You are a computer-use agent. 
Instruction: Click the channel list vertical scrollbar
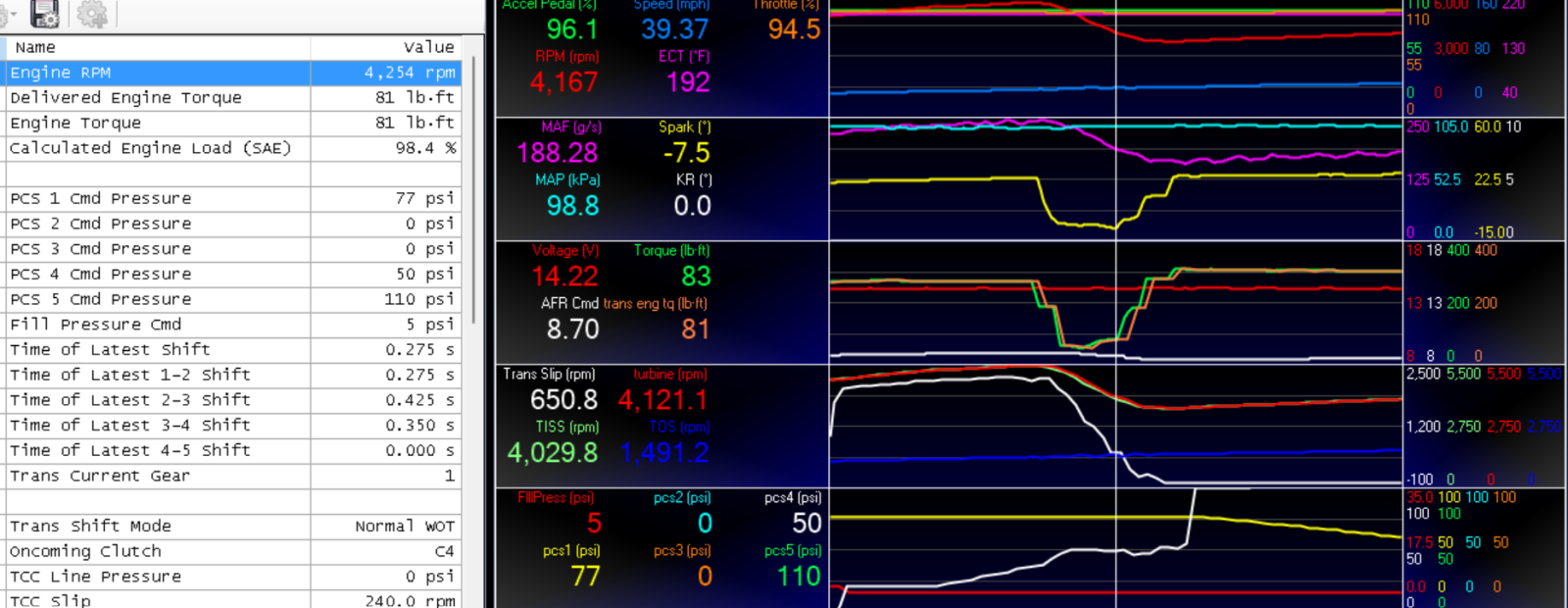point(472,191)
